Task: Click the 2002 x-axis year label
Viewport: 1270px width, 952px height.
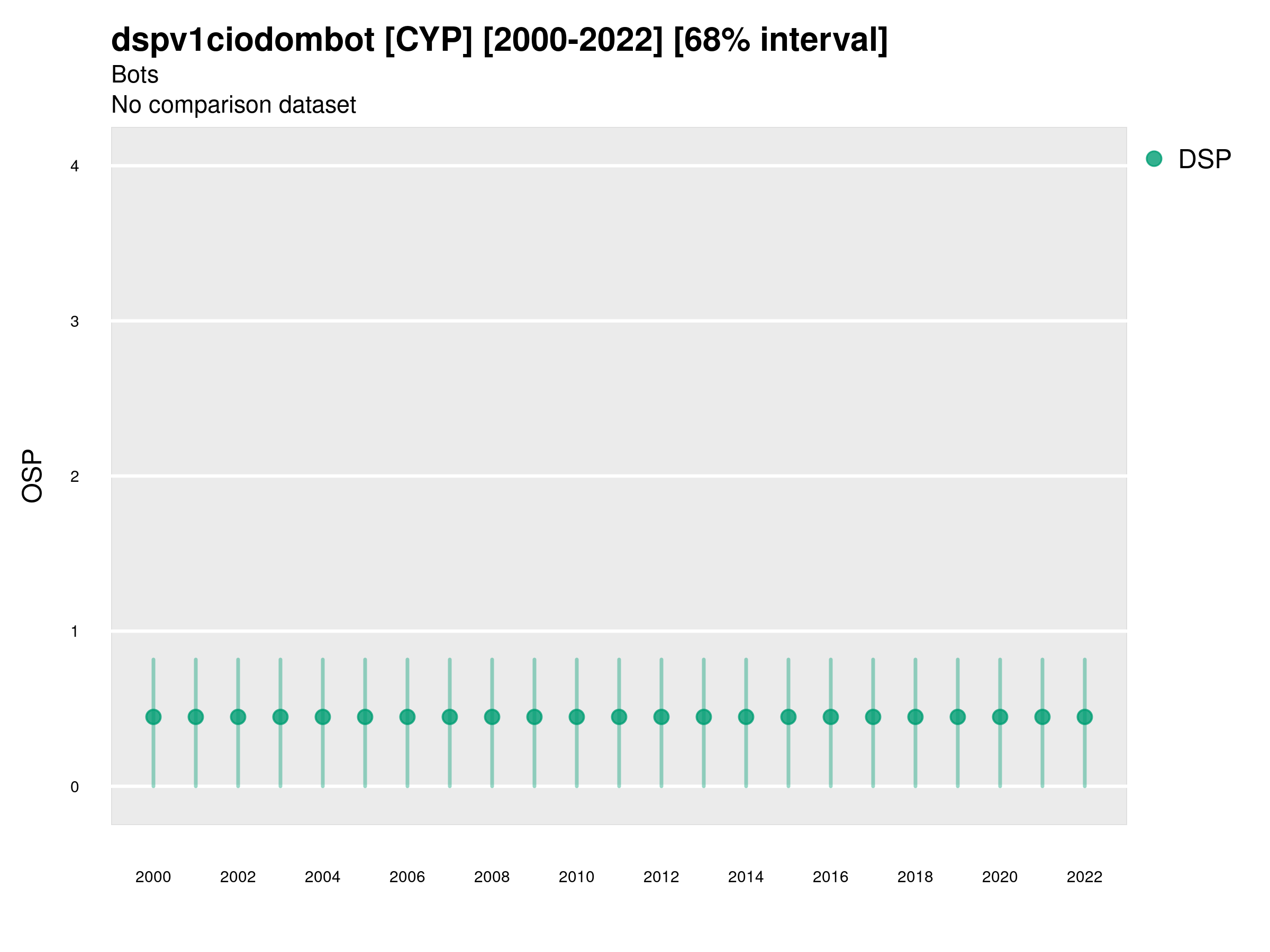Action: click(x=238, y=877)
